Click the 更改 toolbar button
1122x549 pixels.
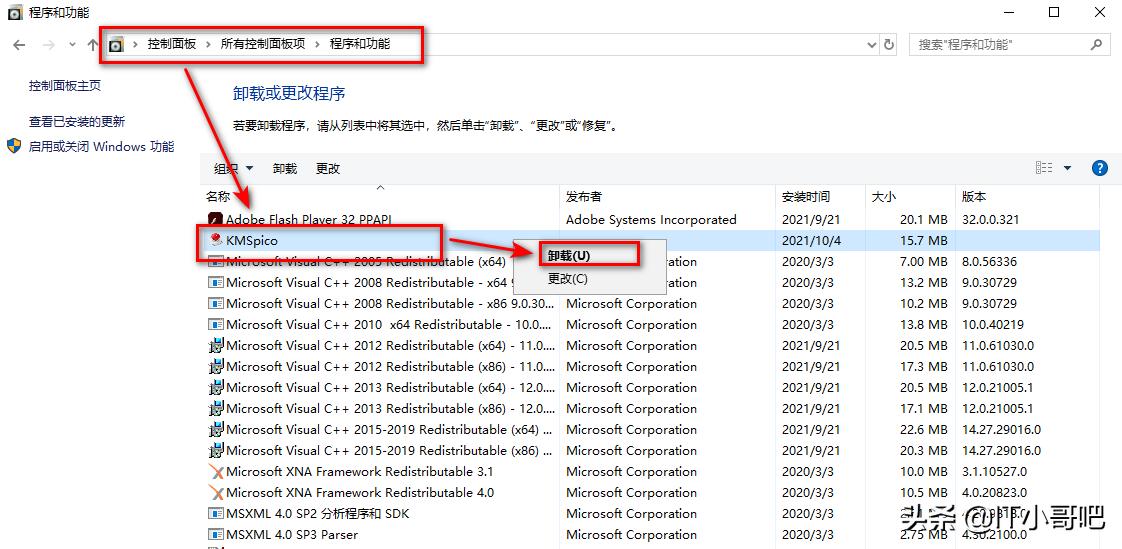(328, 169)
